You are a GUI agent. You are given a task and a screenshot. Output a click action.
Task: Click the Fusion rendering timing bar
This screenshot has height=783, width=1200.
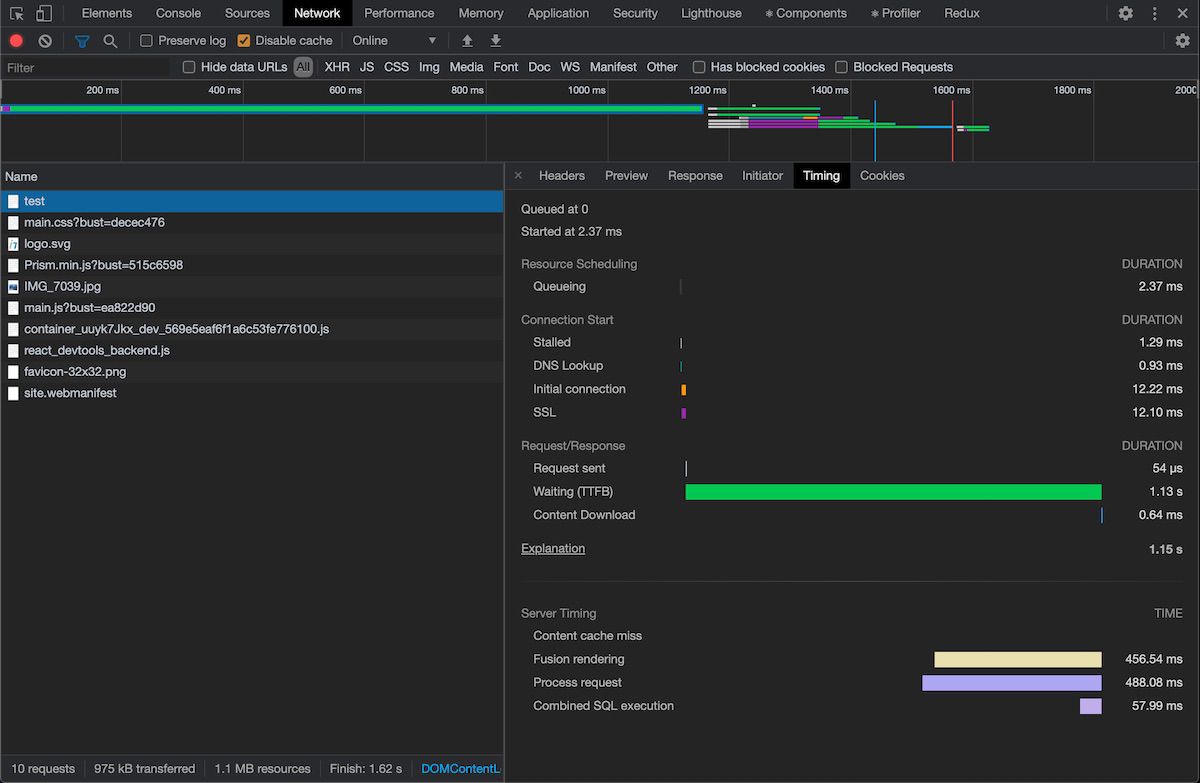click(1018, 660)
